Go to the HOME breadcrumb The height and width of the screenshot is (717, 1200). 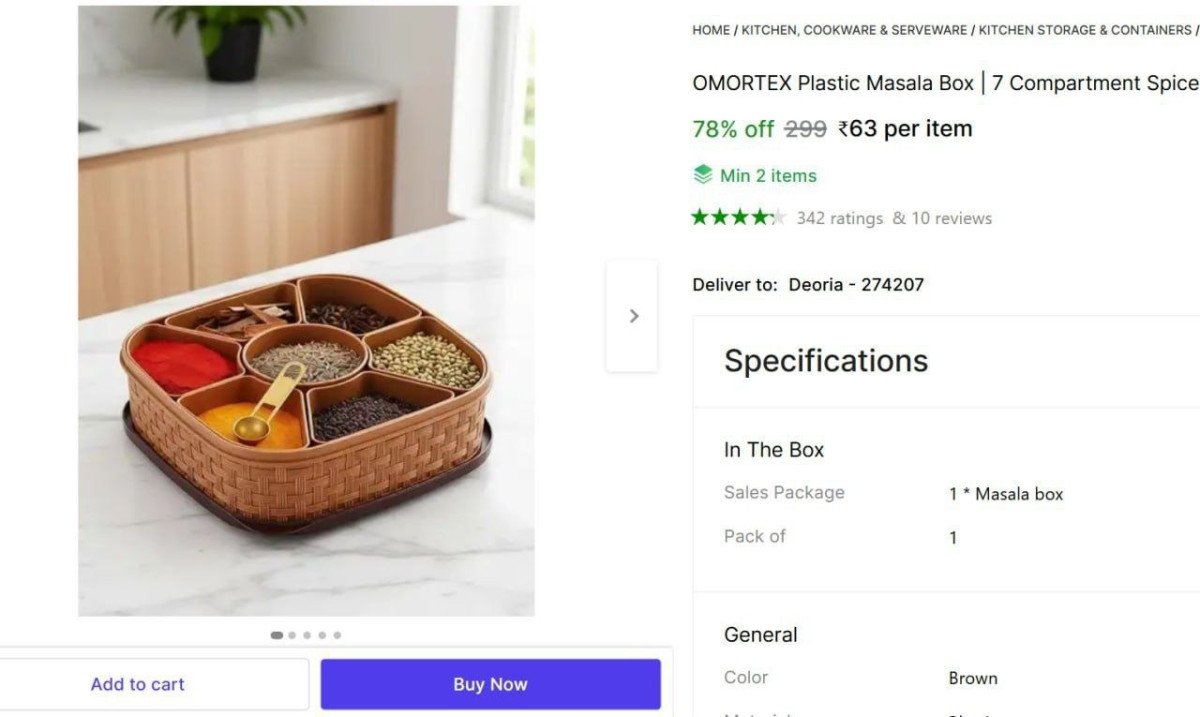711,30
